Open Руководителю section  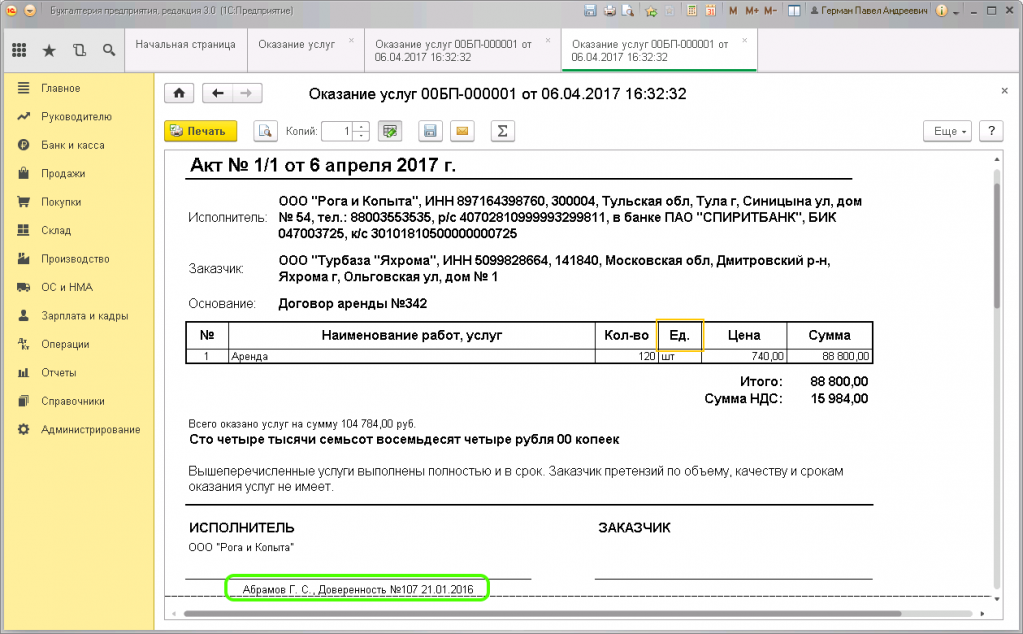tap(76, 117)
